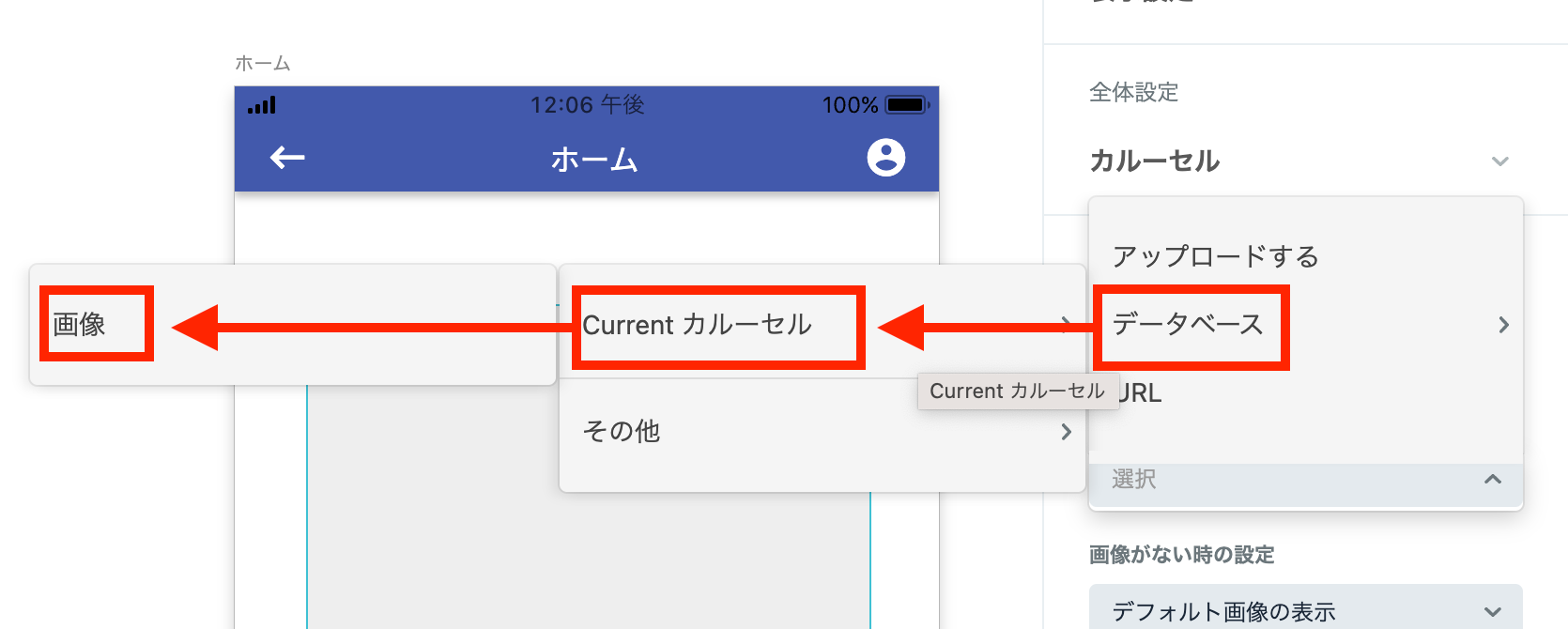Collapse the カルーセル section with its chevron

click(x=1499, y=161)
